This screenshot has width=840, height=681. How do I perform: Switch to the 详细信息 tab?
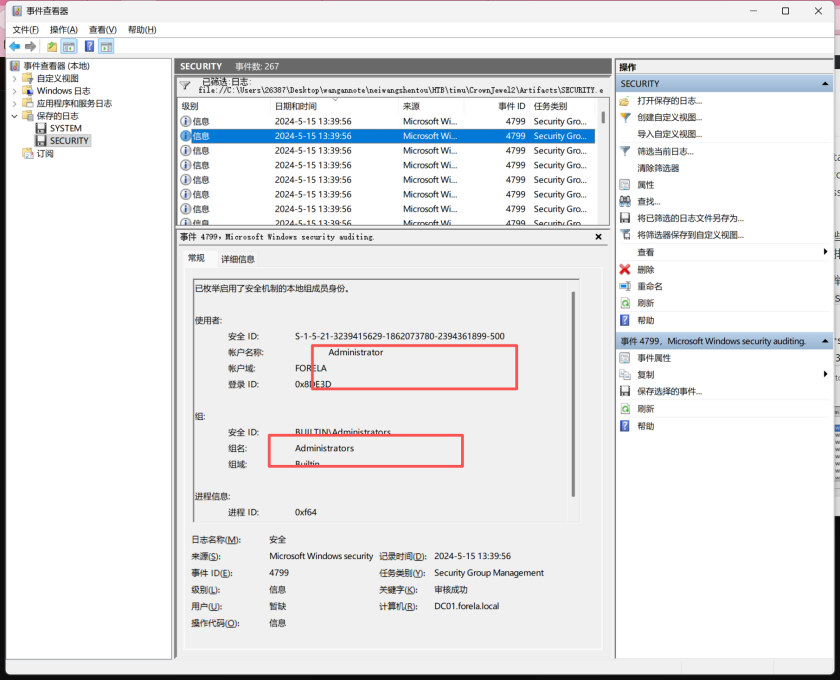[x=238, y=259]
